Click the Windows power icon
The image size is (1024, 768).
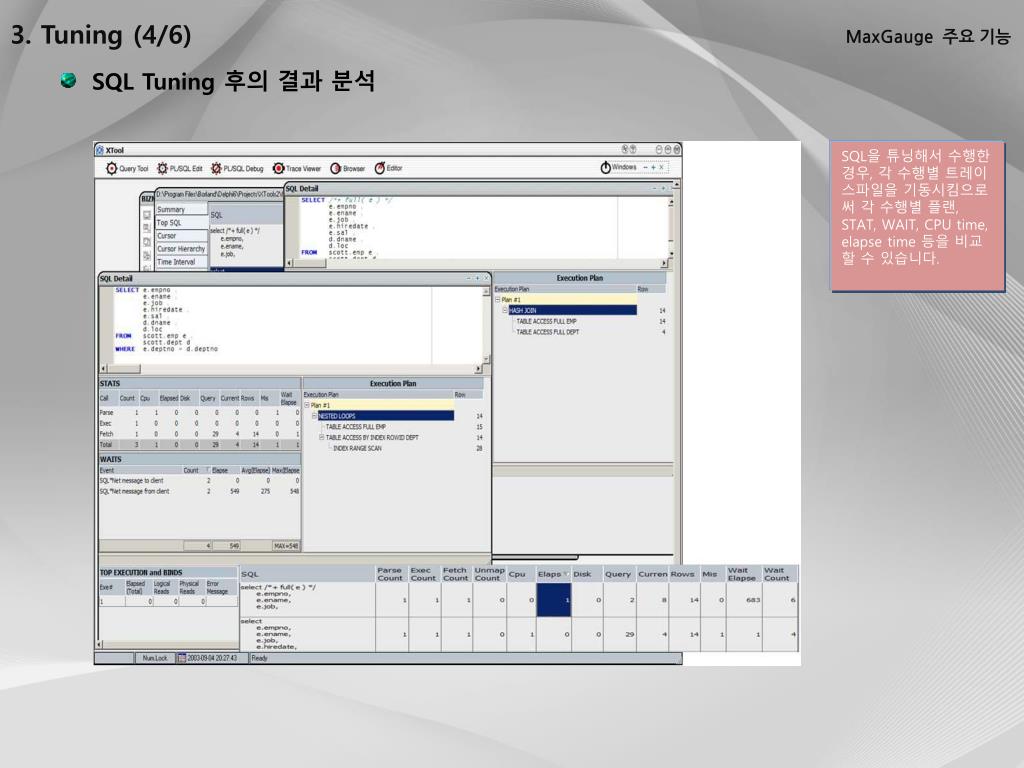[605, 168]
